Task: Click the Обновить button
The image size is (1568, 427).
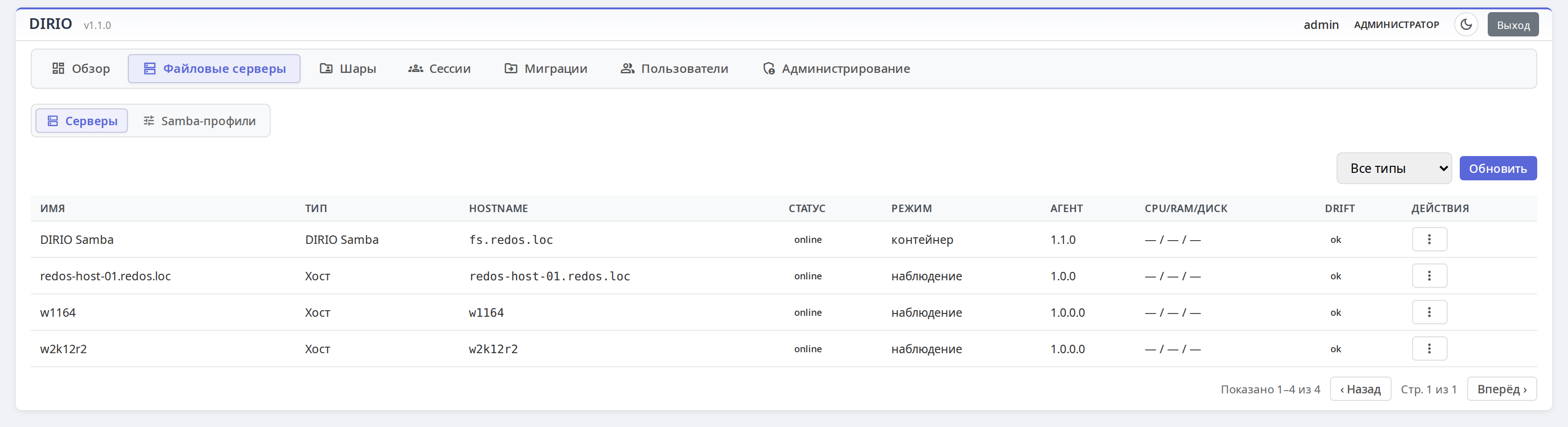Action: [1498, 168]
